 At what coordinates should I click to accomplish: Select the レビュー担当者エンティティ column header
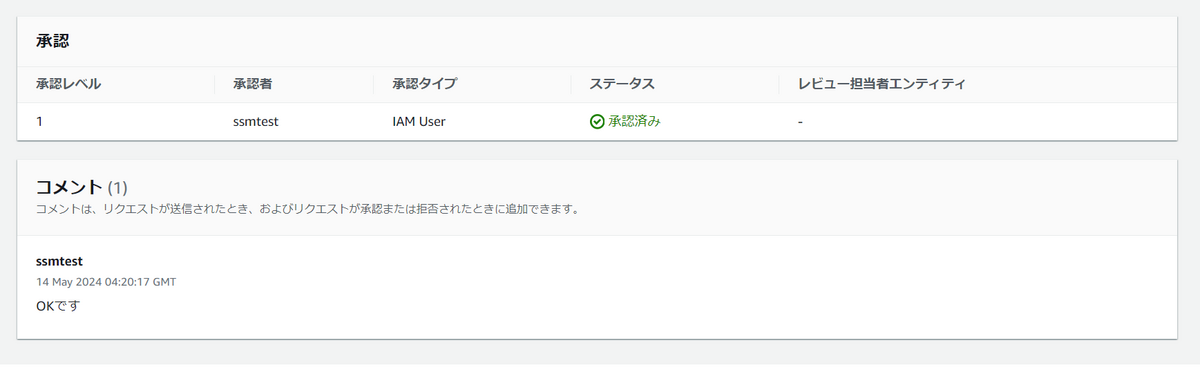click(881, 84)
